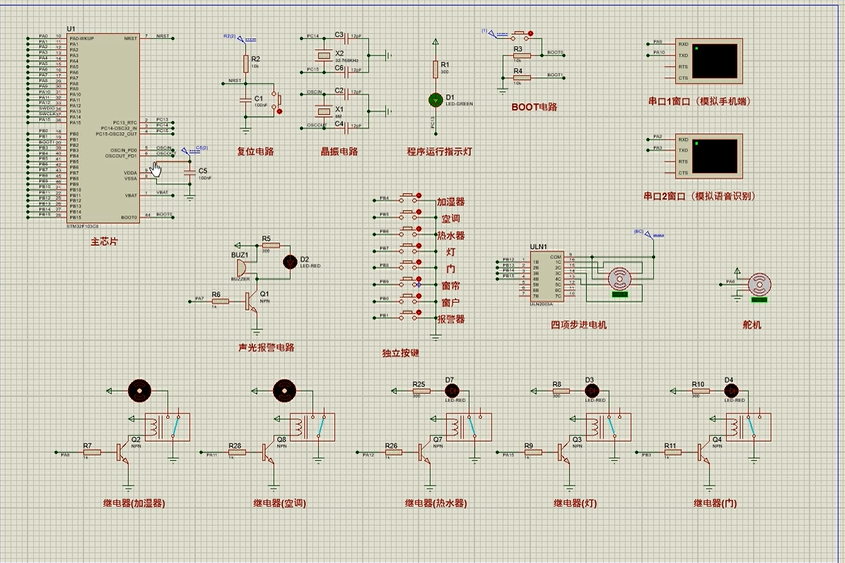Select resistor R1 above the green LED
The height and width of the screenshot is (563, 845).
coord(435,68)
